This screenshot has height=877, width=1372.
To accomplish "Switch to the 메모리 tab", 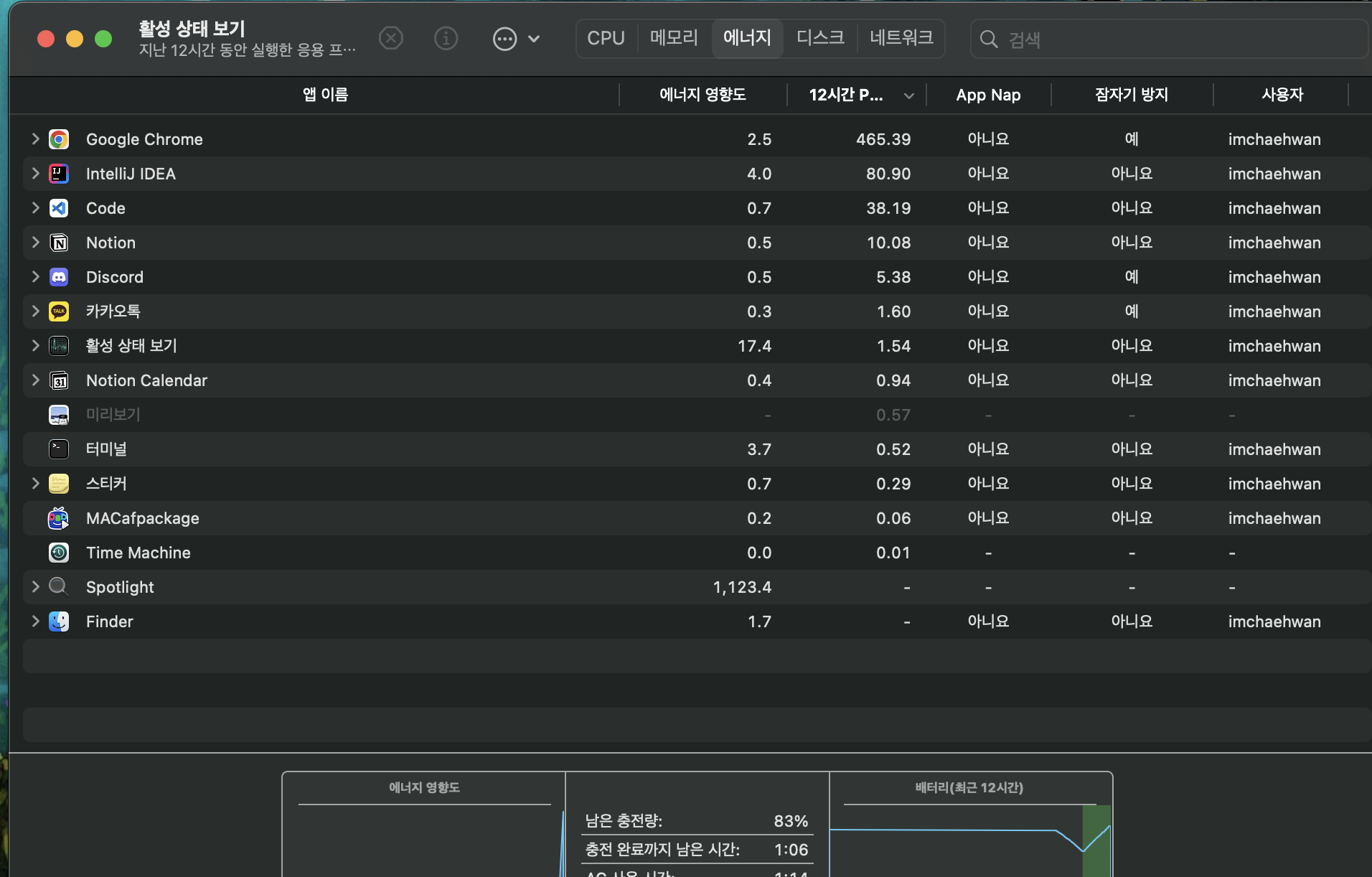I will tap(674, 38).
